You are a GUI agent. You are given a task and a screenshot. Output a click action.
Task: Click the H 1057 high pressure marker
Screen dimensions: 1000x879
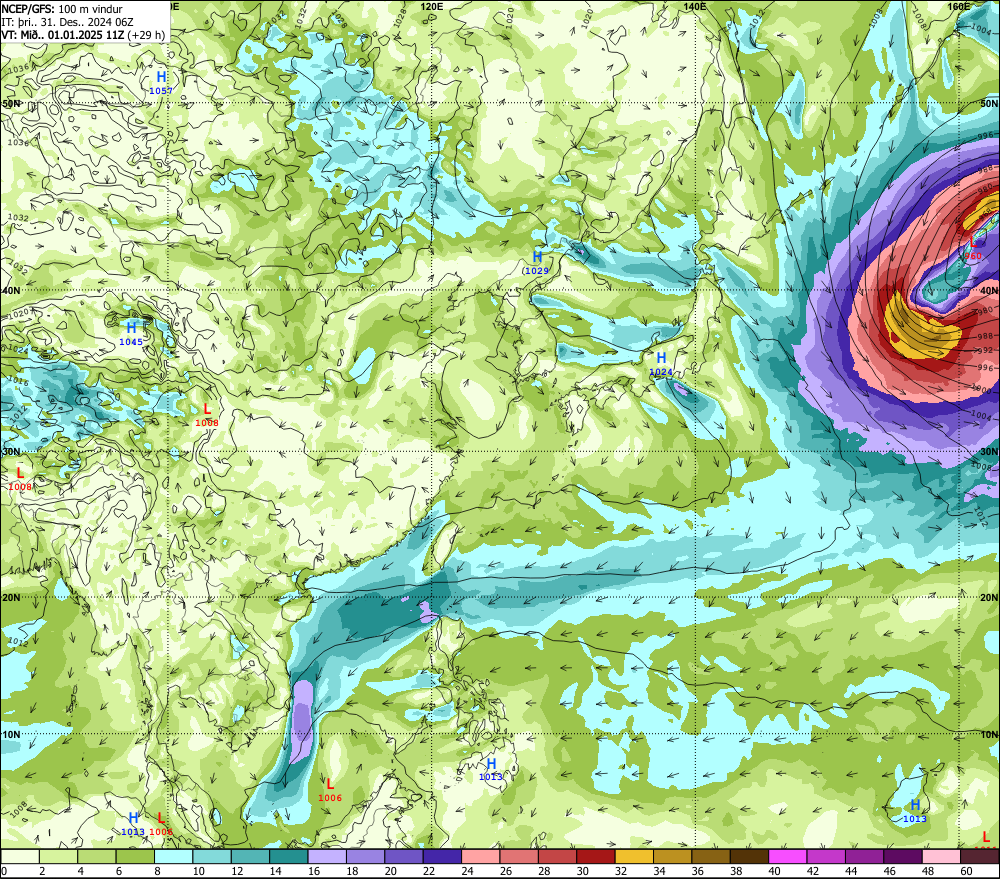click(161, 83)
